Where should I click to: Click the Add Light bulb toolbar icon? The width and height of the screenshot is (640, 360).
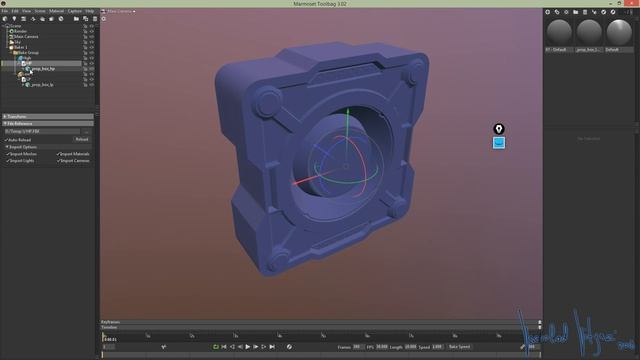click(14, 19)
